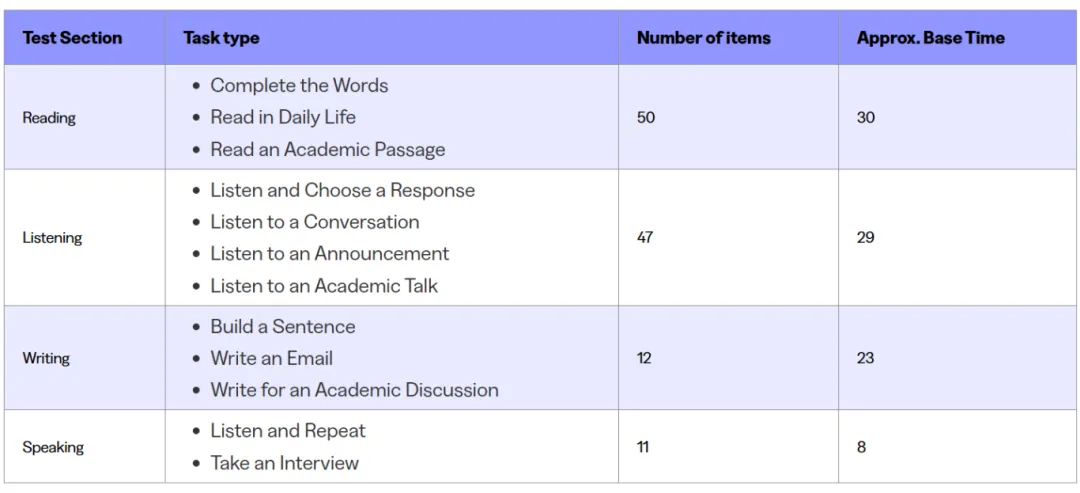Image resolution: width=1080 pixels, height=493 pixels.
Task: Click the Complete the Words item
Action: tap(299, 85)
